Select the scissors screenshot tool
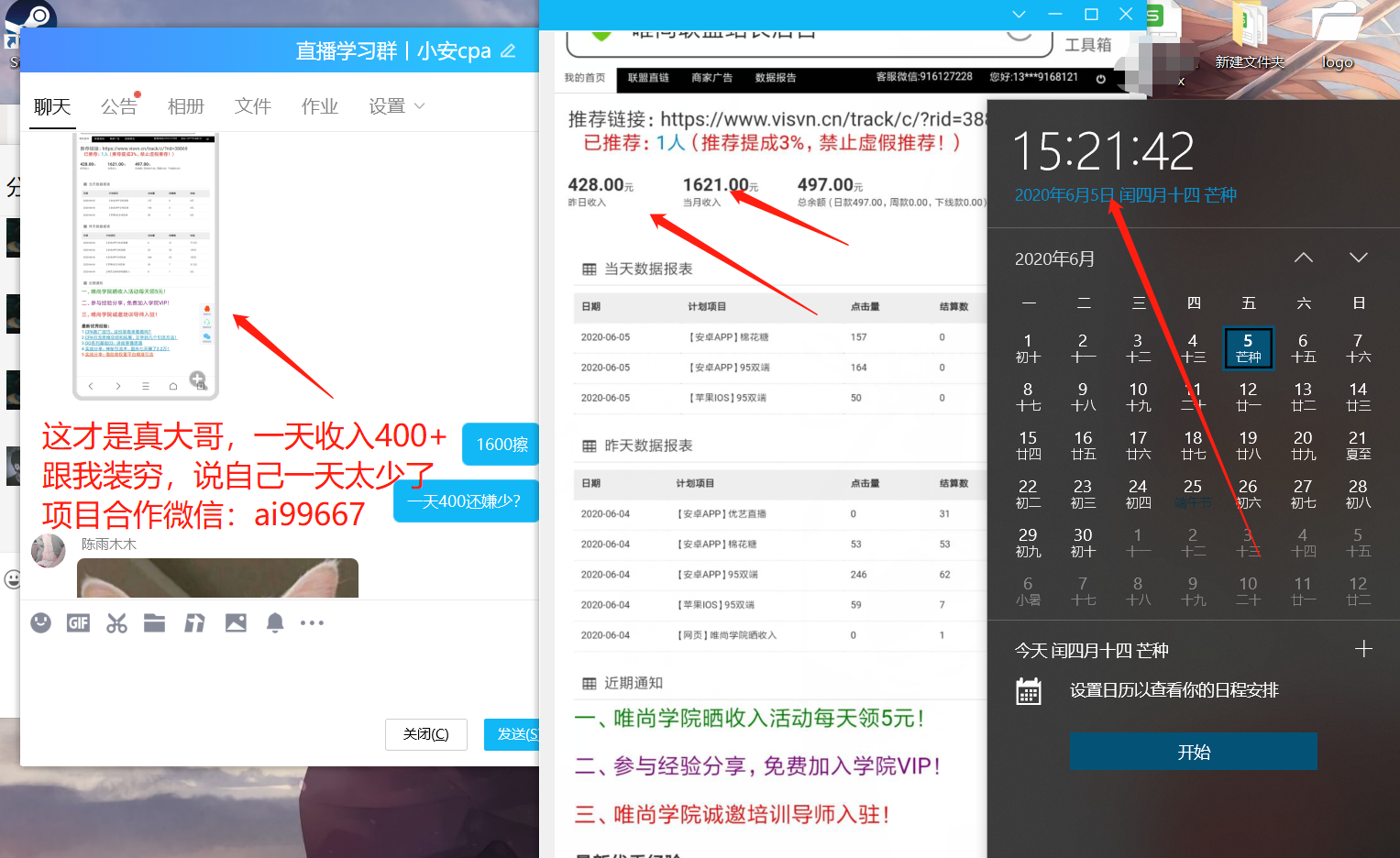 click(116, 623)
